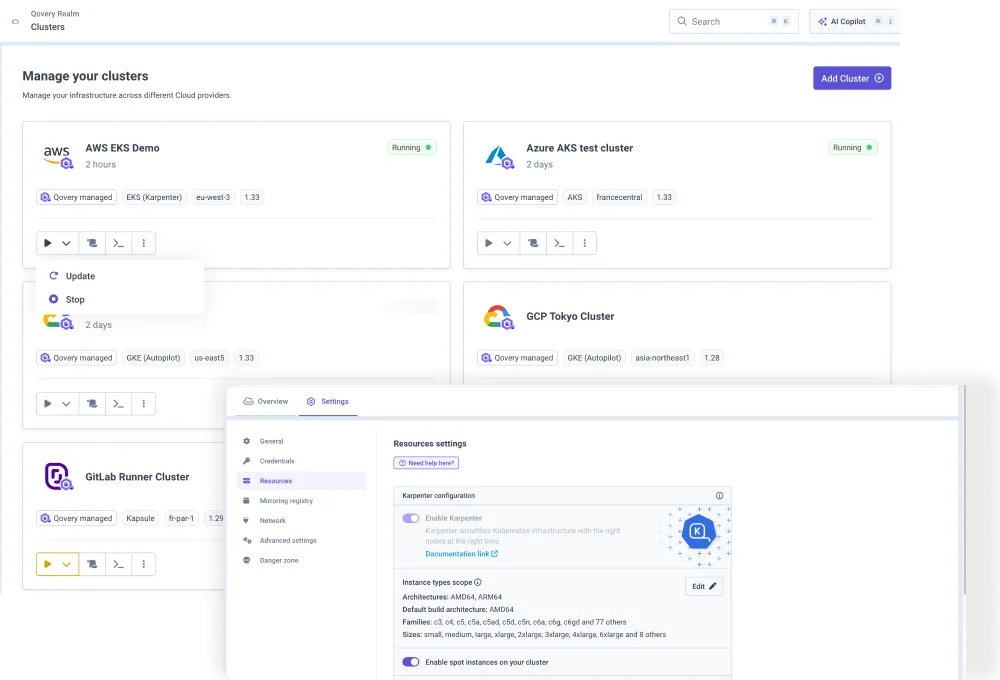Expand highlighted chevron on GitLab Runner Cluster
The image size is (1000, 680).
[66, 564]
